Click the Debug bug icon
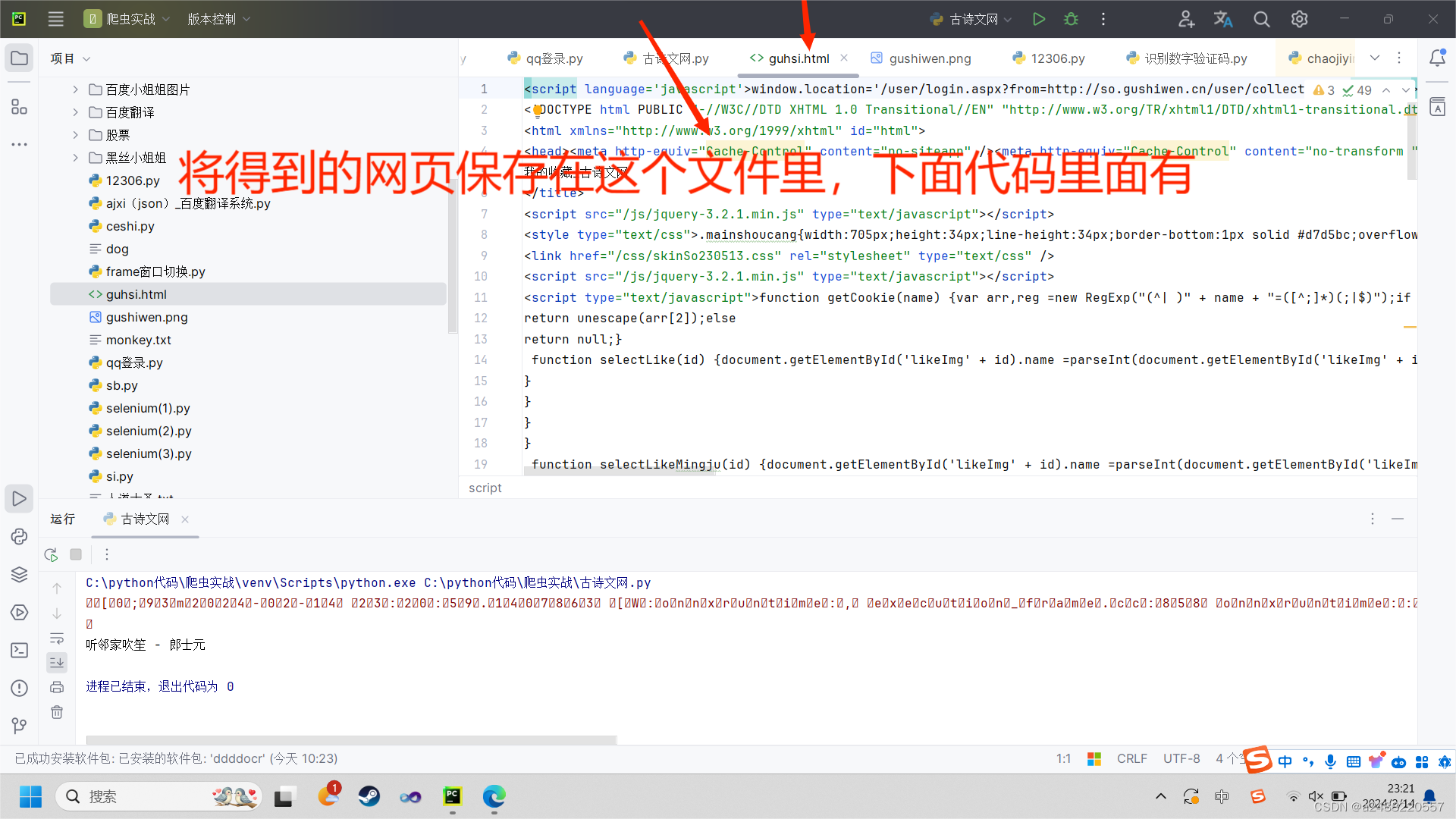This screenshot has height=819, width=1456. tap(1071, 19)
